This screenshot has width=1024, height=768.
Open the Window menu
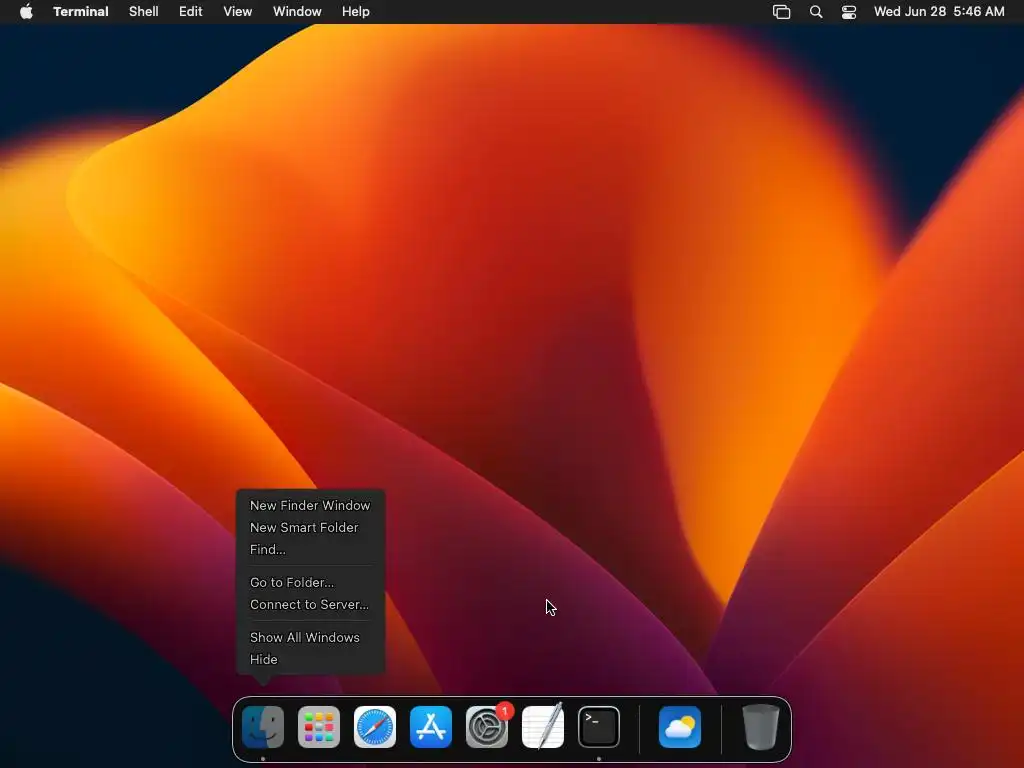(297, 12)
